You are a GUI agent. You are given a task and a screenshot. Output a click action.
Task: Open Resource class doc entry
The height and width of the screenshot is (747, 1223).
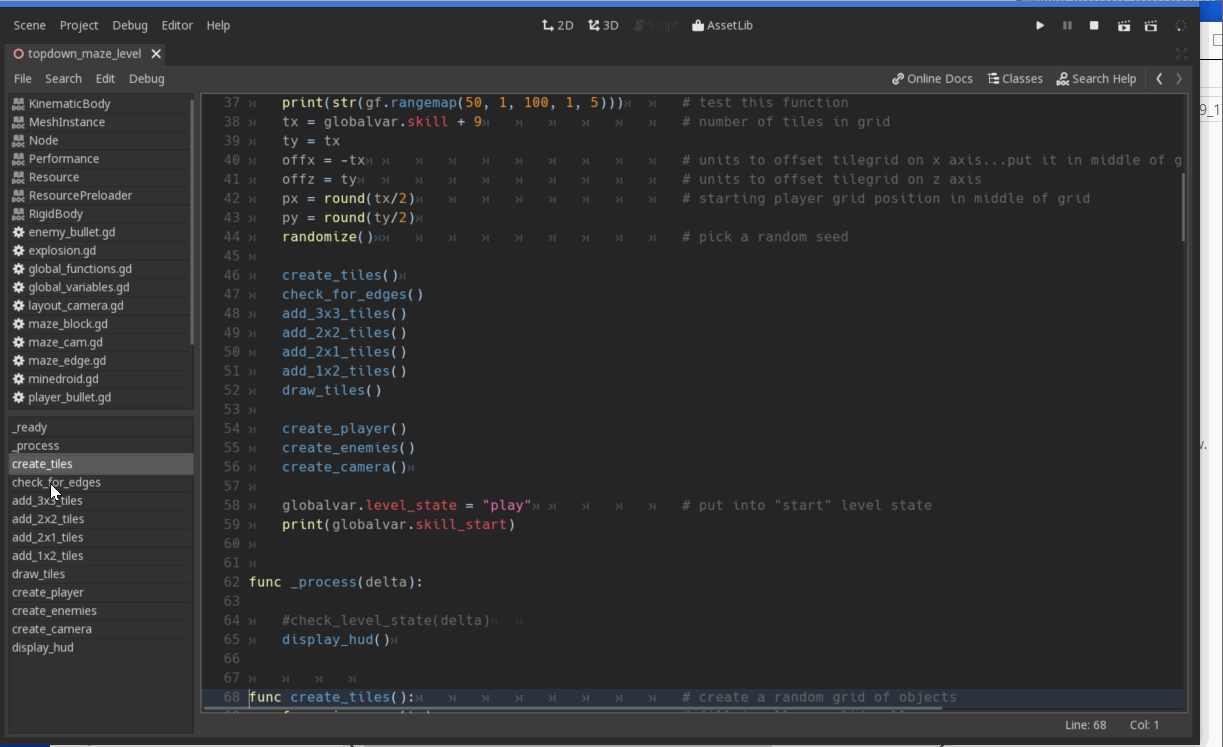tap(99, 177)
